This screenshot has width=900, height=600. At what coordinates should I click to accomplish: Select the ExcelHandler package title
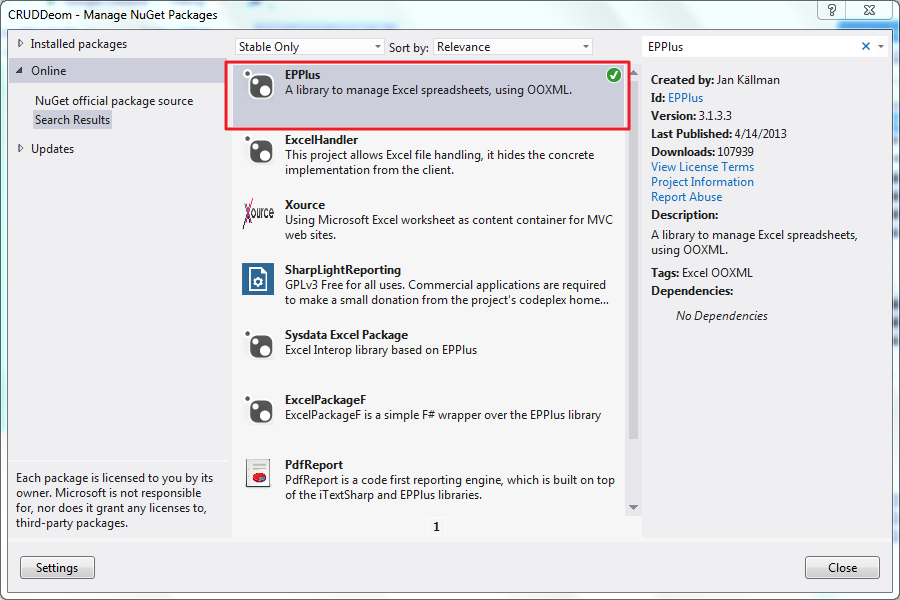(x=321, y=140)
